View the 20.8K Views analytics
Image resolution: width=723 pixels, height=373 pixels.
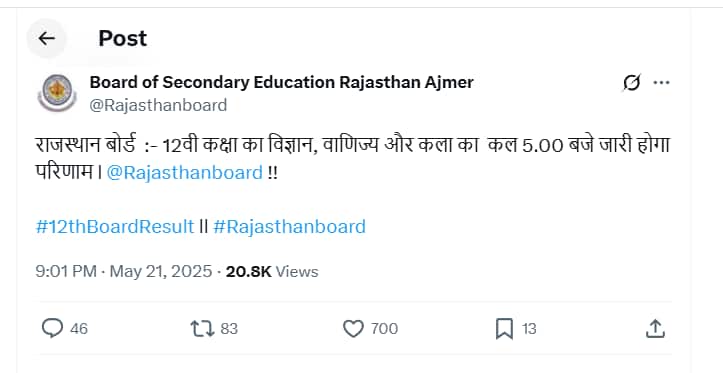(272, 272)
